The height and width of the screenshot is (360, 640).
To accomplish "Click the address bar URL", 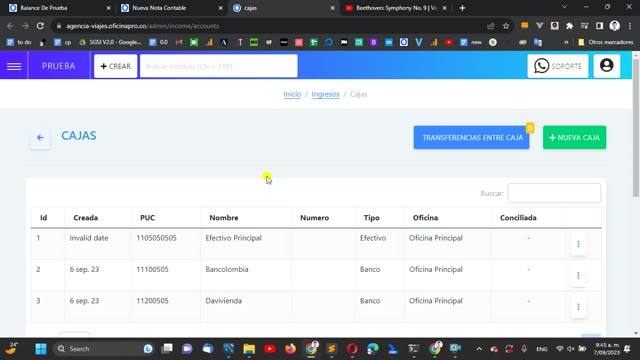I will (x=142, y=26).
